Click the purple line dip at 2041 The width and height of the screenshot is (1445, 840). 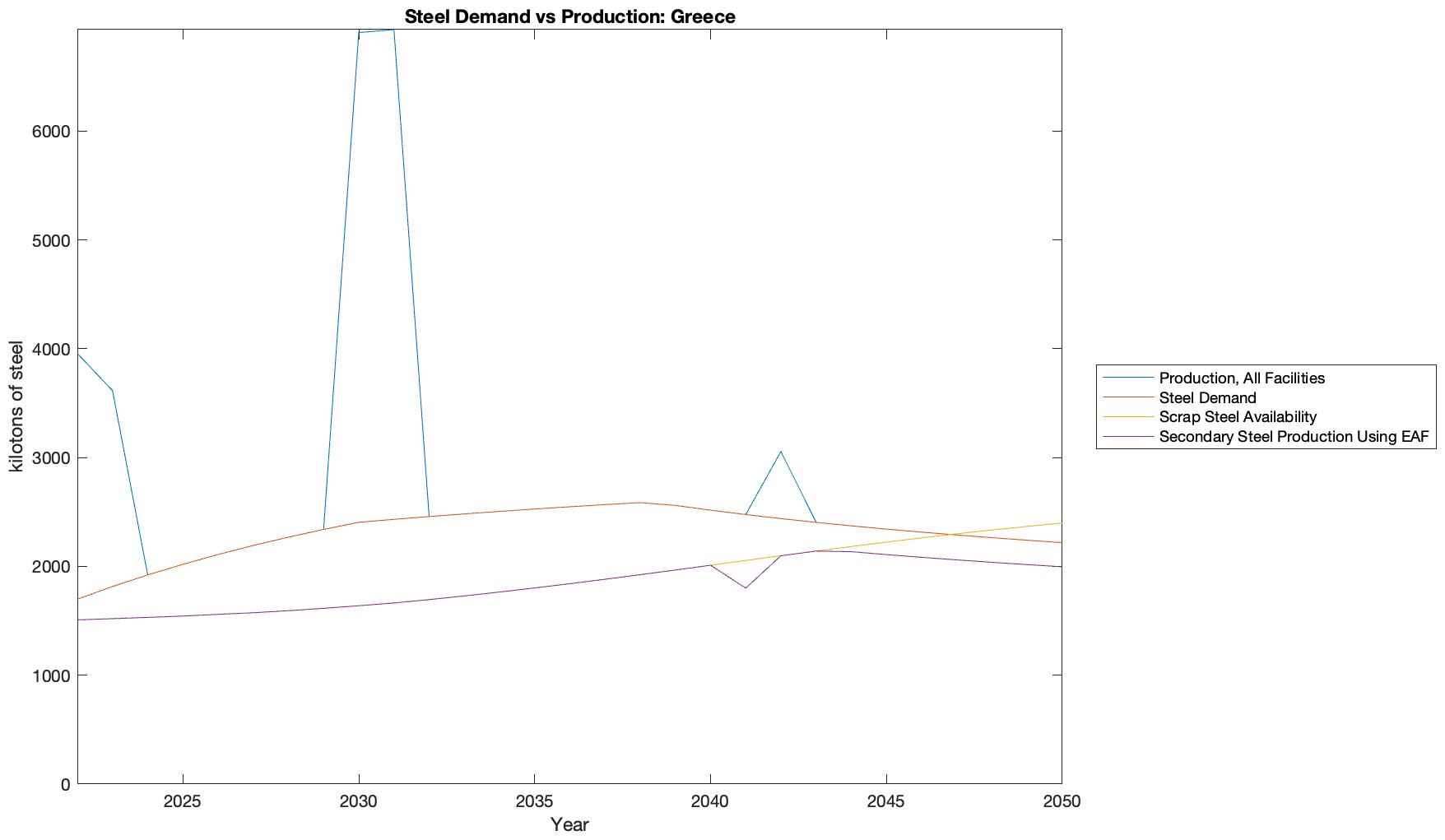pyautogui.click(x=746, y=587)
